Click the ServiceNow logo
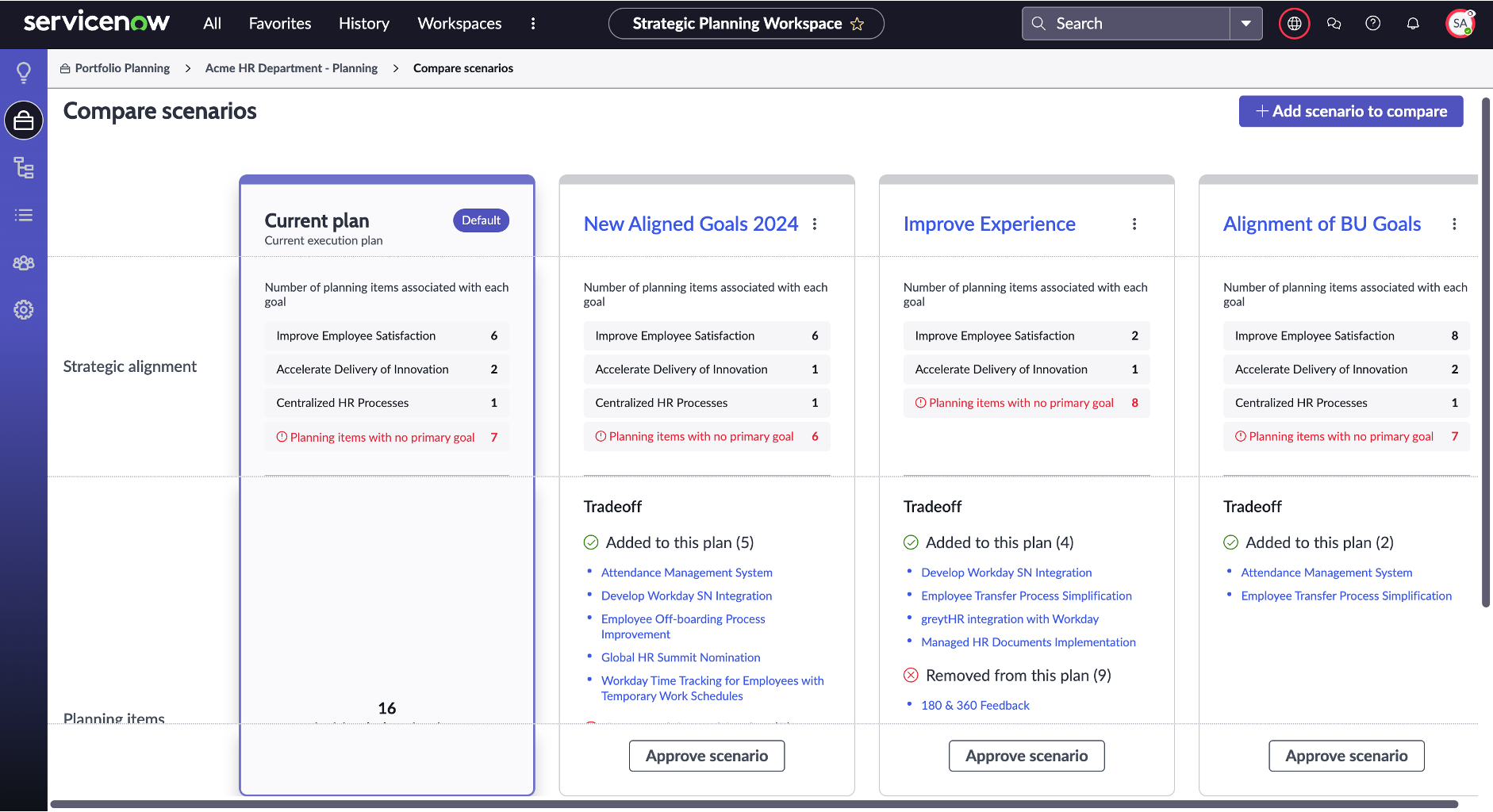 [x=97, y=22]
